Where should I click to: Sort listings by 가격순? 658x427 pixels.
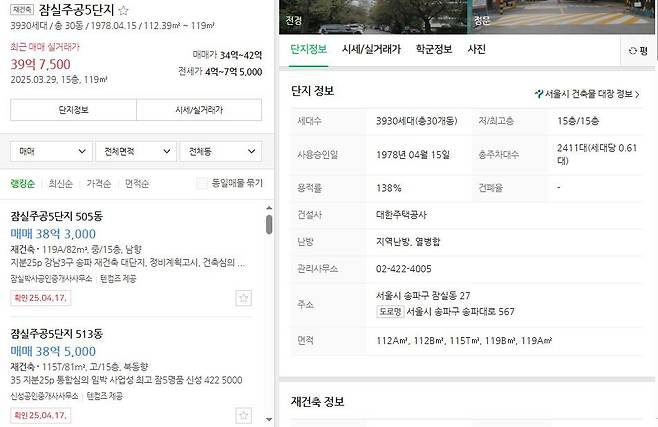click(98, 184)
